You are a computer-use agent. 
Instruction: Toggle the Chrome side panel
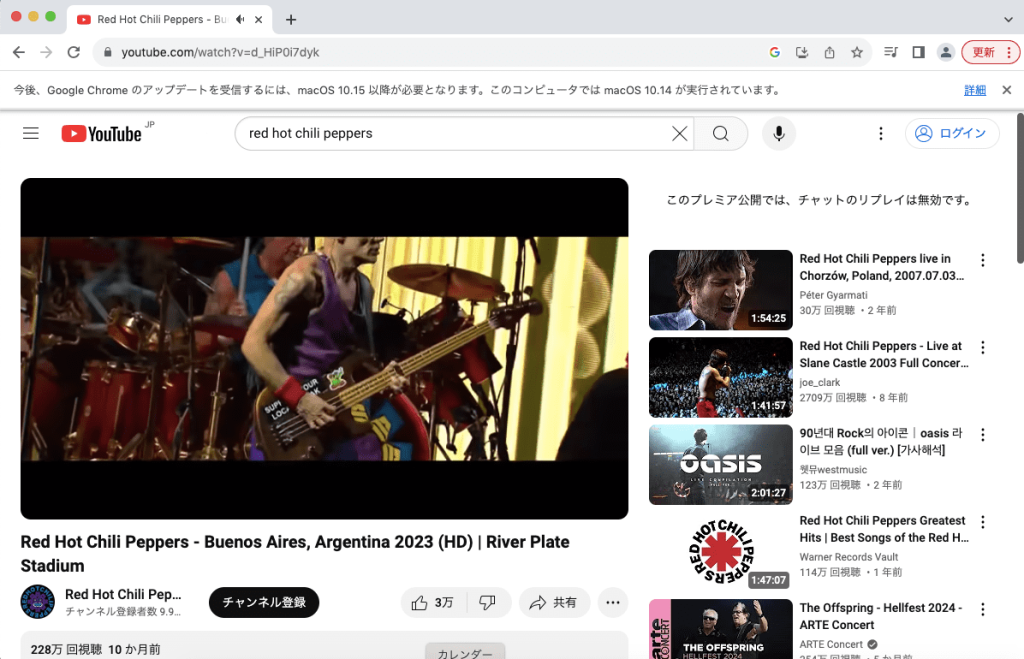click(918, 52)
